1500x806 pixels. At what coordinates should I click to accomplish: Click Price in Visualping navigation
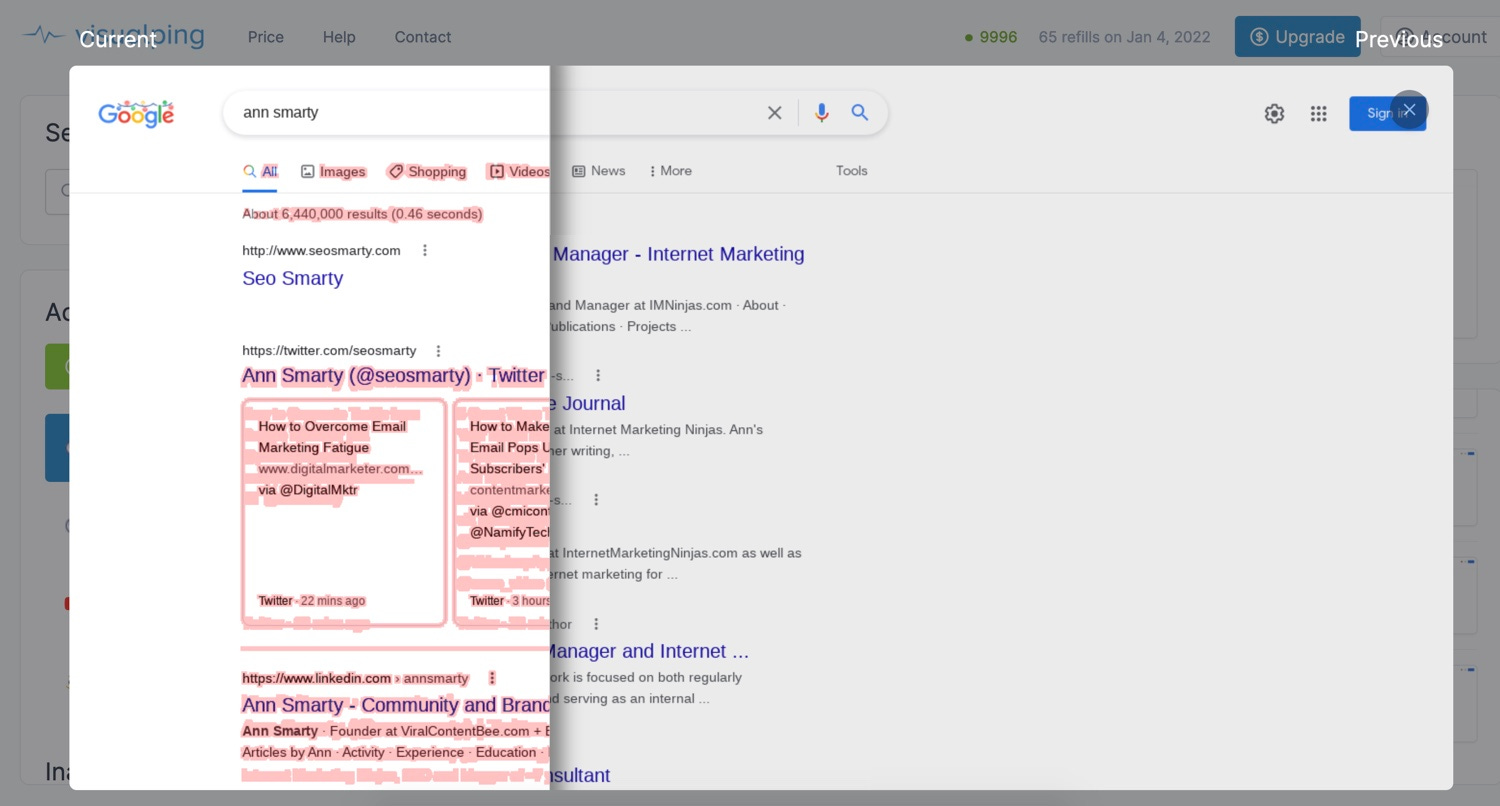click(x=266, y=37)
